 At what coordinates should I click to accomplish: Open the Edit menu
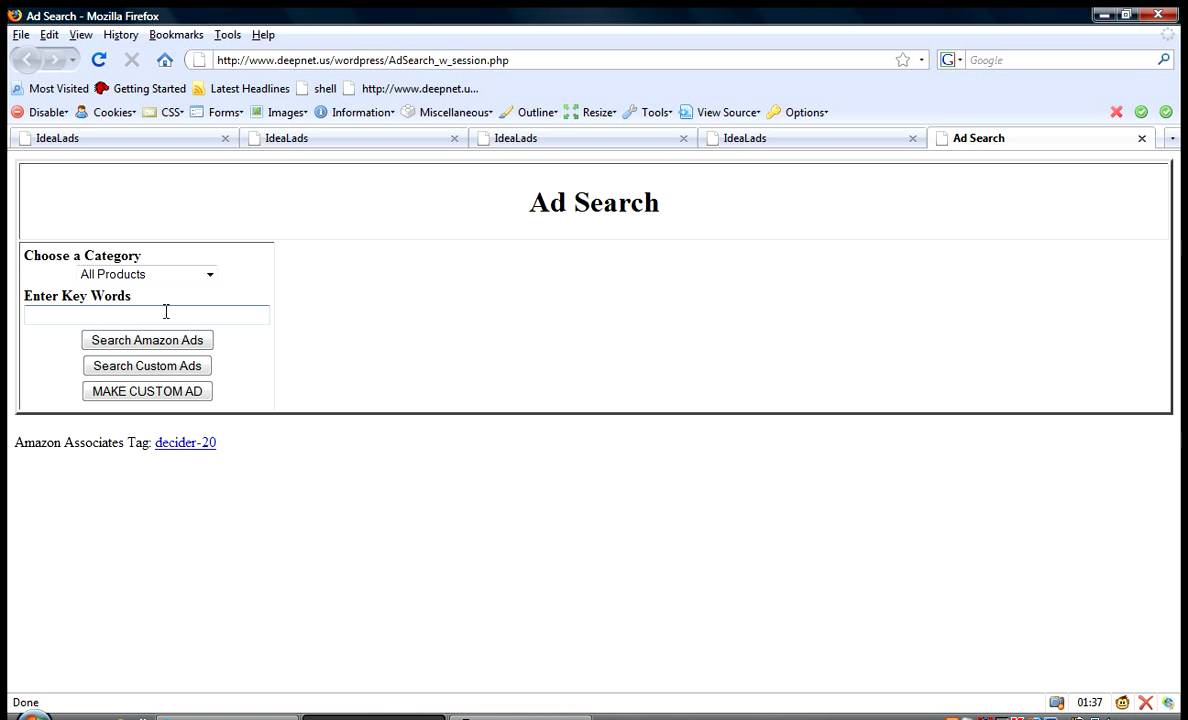point(49,35)
